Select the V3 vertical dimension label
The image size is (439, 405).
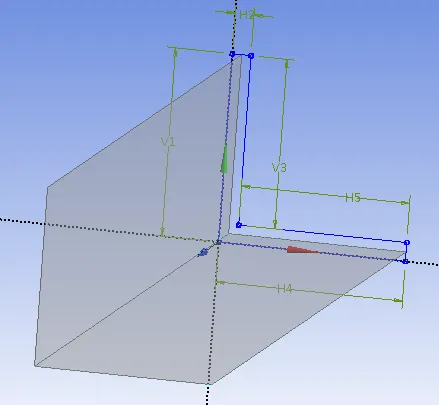point(279,167)
